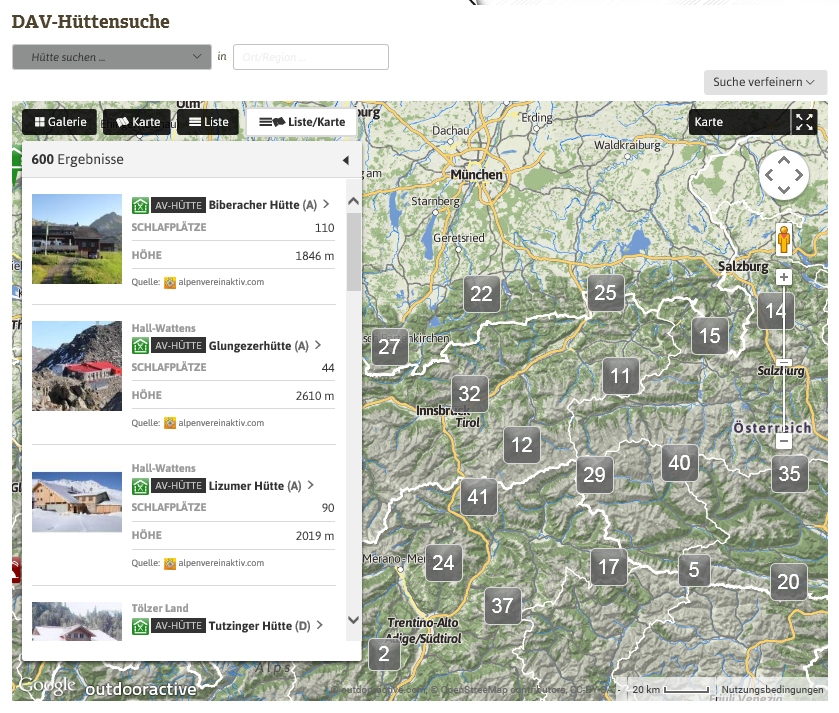This screenshot has height=713, width=839.
Task: Click Glungezerhütte thumbnail photo
Action: [x=77, y=366]
